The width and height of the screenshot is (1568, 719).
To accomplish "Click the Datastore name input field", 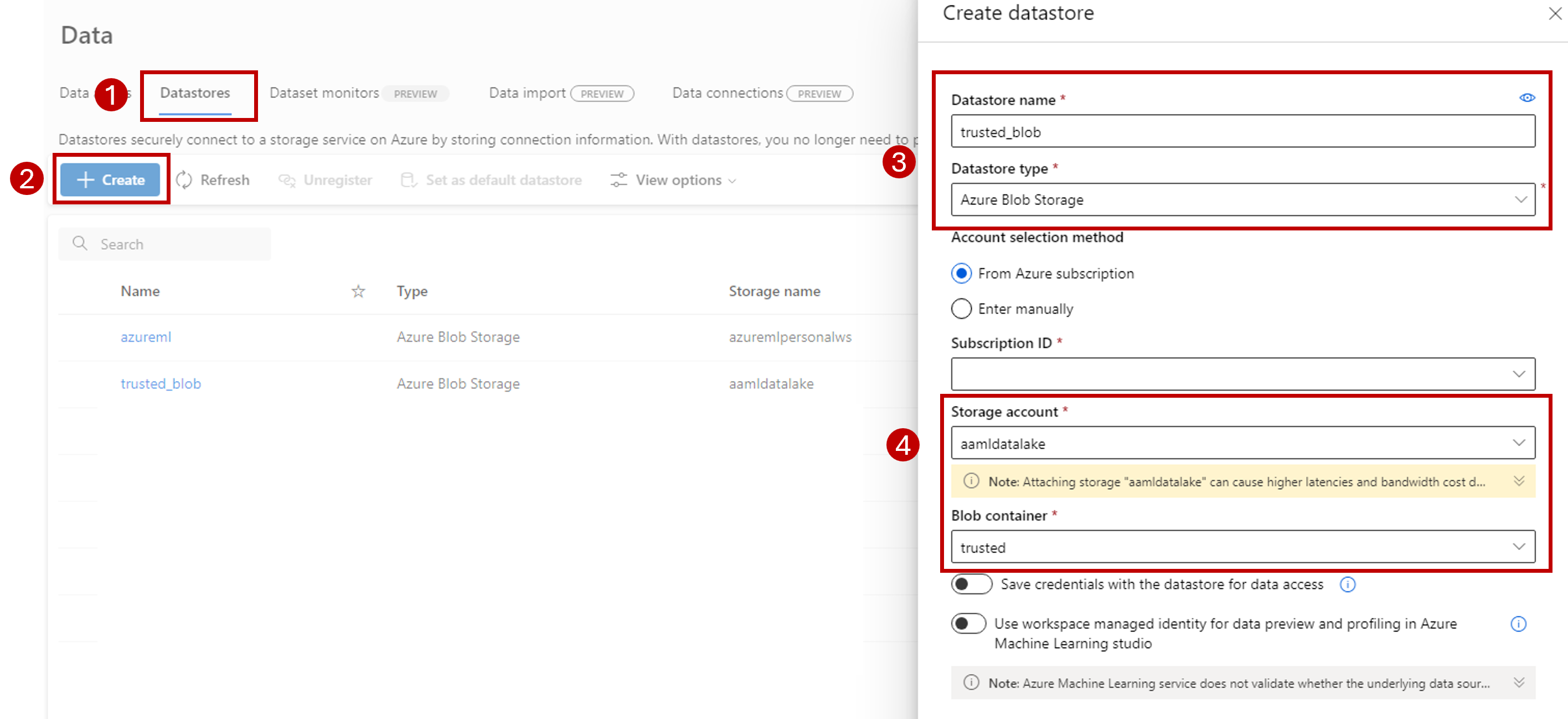I will [x=1244, y=131].
